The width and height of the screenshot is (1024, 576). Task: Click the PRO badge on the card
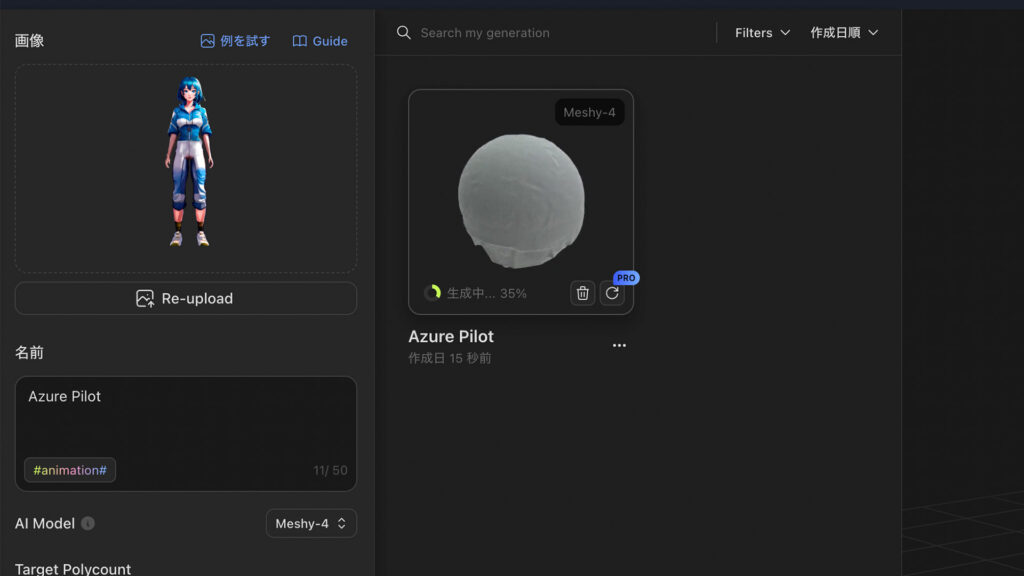[626, 278]
